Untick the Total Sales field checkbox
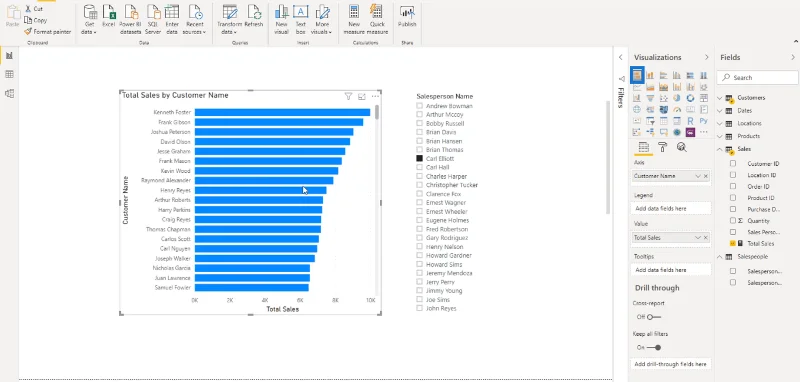The width and height of the screenshot is (800, 382). [733, 244]
